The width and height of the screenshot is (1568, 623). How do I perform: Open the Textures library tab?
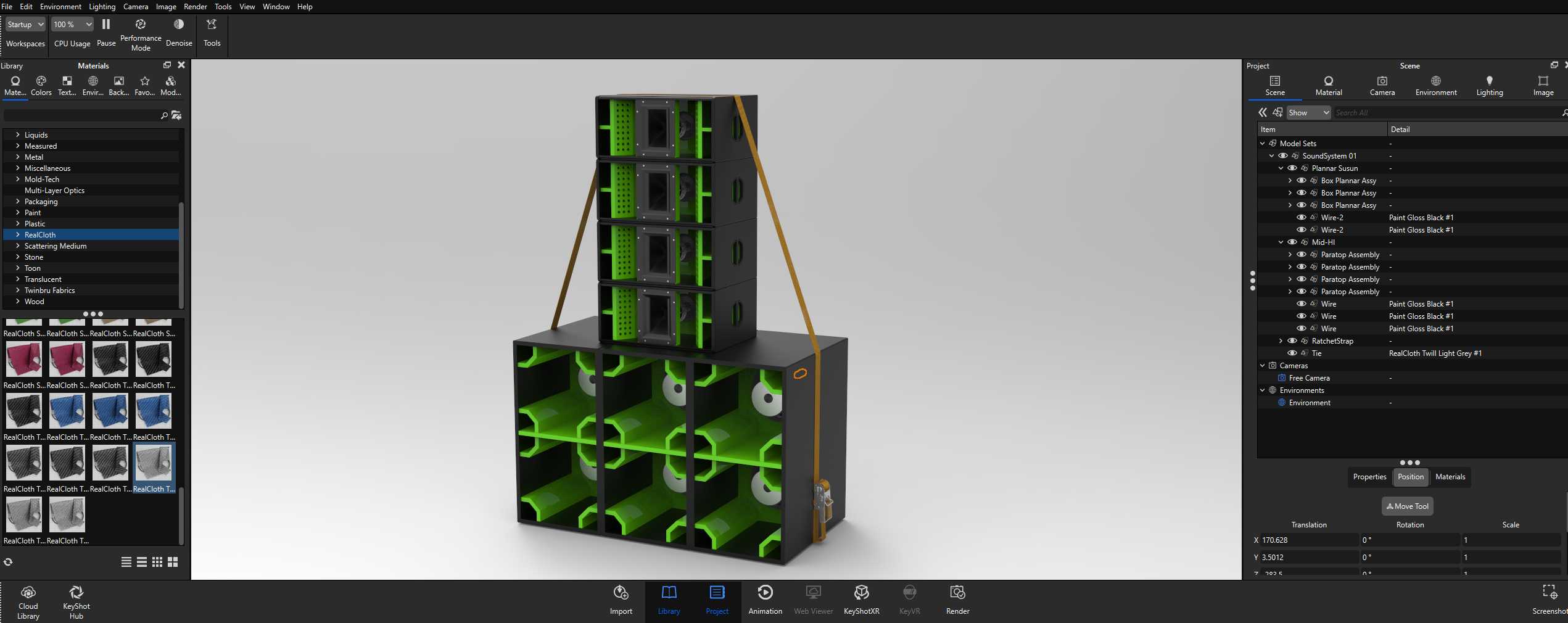coord(67,86)
